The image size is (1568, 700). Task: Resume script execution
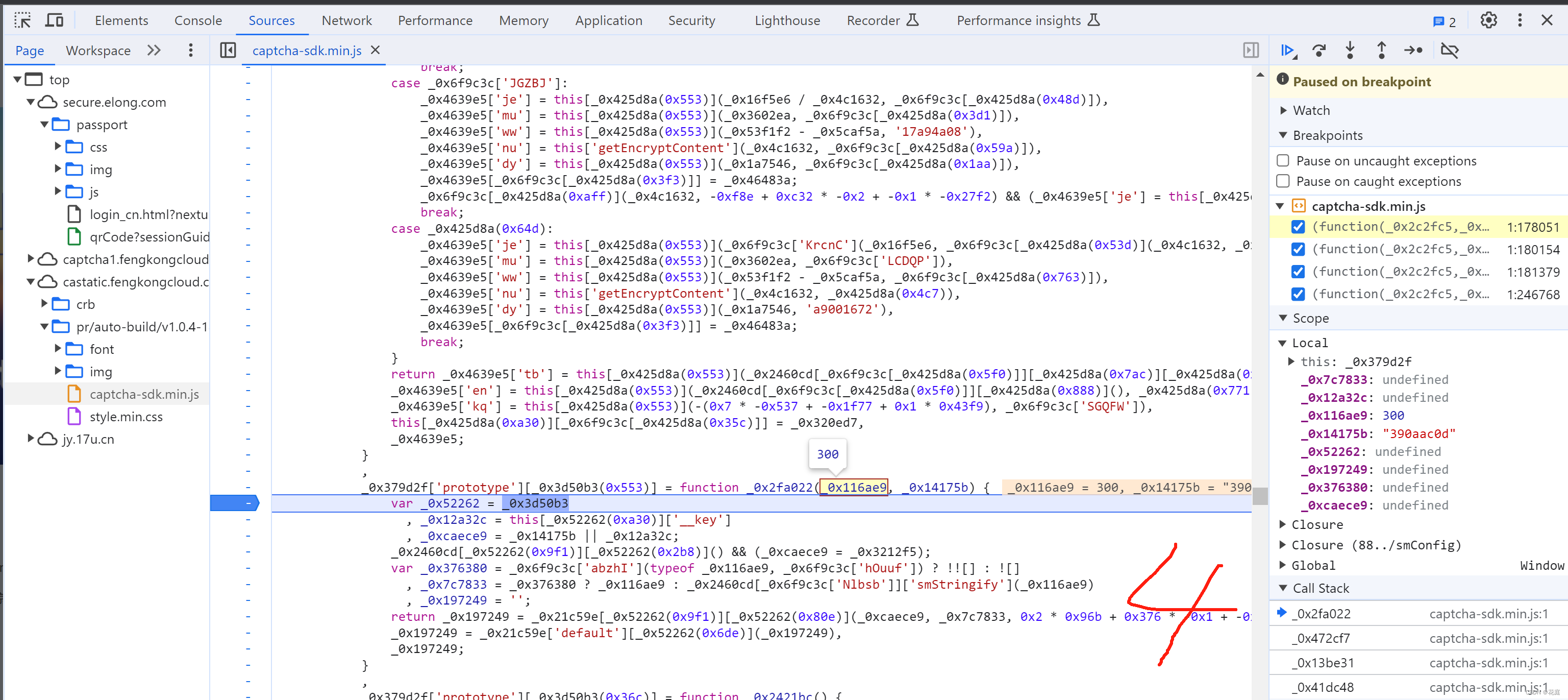click(1288, 51)
